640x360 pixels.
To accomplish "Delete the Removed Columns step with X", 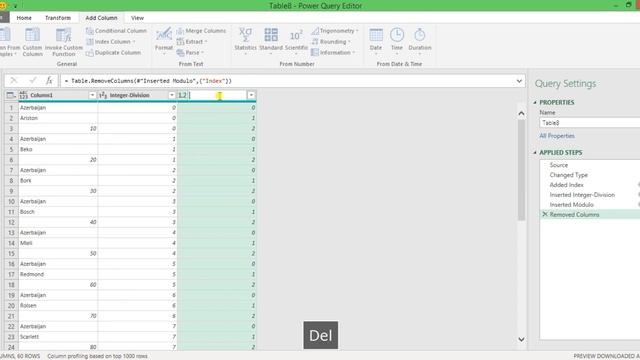I will pos(544,214).
